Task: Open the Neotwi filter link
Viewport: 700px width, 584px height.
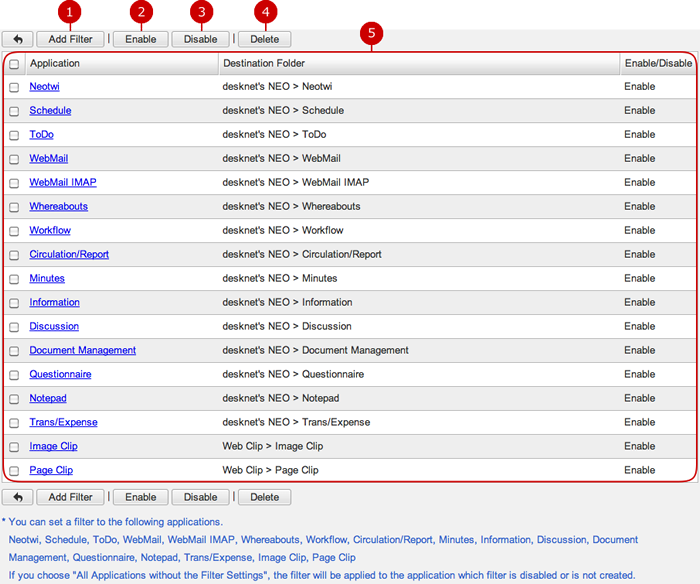Action: [x=44, y=87]
